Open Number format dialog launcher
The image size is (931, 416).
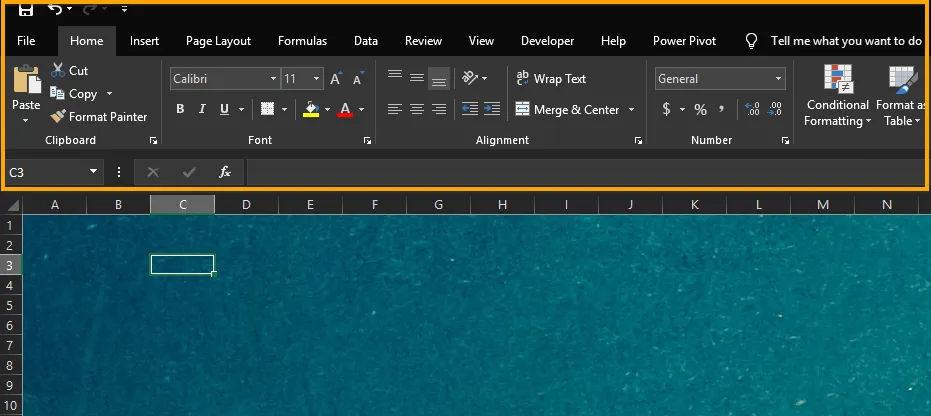(786, 141)
